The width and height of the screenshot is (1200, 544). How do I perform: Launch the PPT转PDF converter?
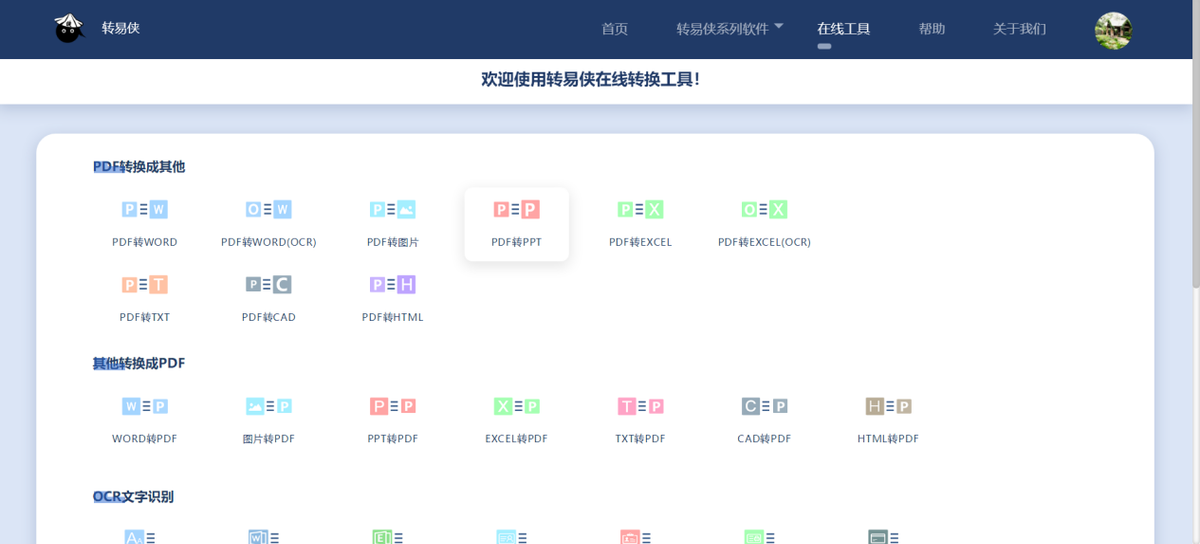(x=393, y=421)
